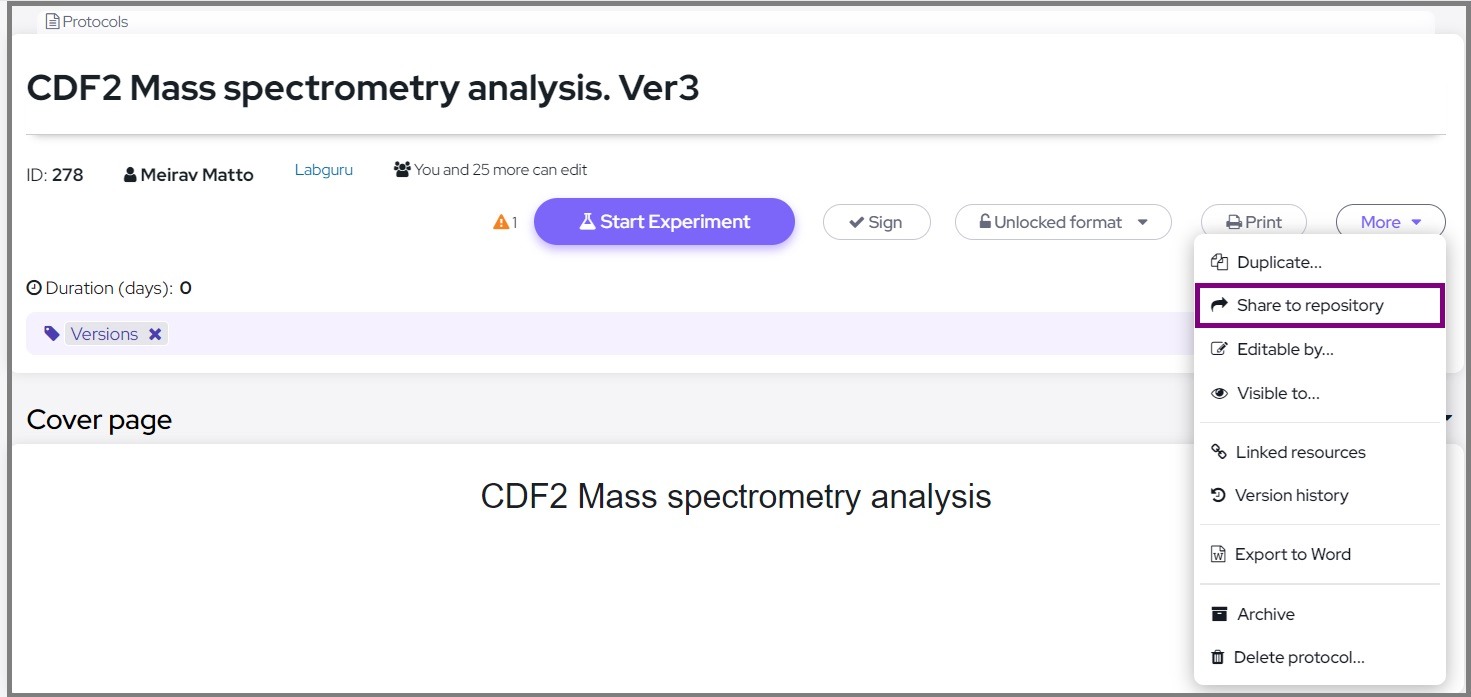Remove the Versions tag with x icon
Image resolution: width=1471 pixels, height=697 pixels.
click(x=155, y=334)
